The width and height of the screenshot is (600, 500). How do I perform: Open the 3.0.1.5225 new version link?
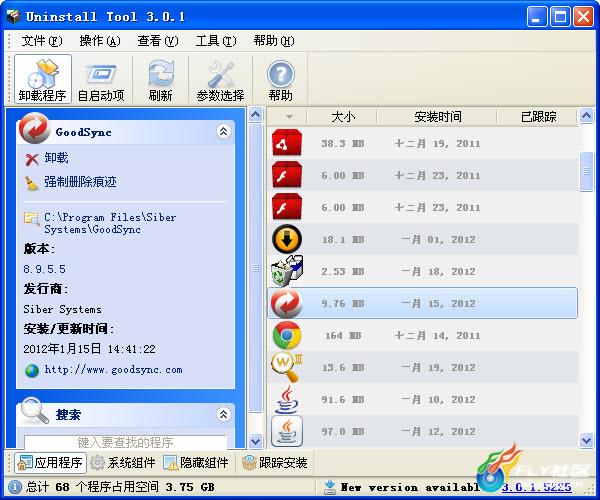(x=536, y=487)
